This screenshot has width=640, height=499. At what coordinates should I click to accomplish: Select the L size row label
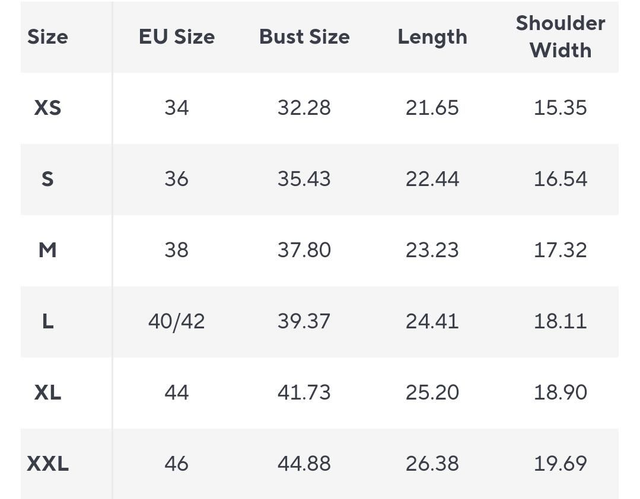coord(48,322)
